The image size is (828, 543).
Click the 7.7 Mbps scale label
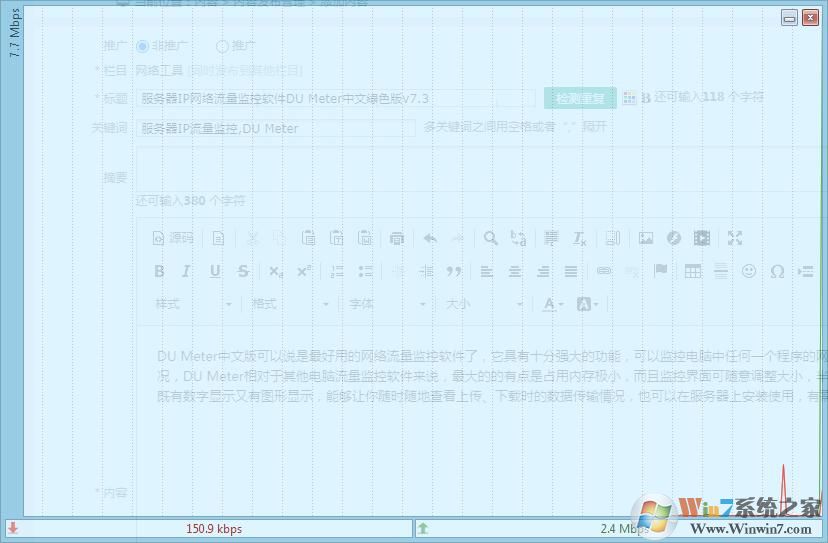[14, 33]
